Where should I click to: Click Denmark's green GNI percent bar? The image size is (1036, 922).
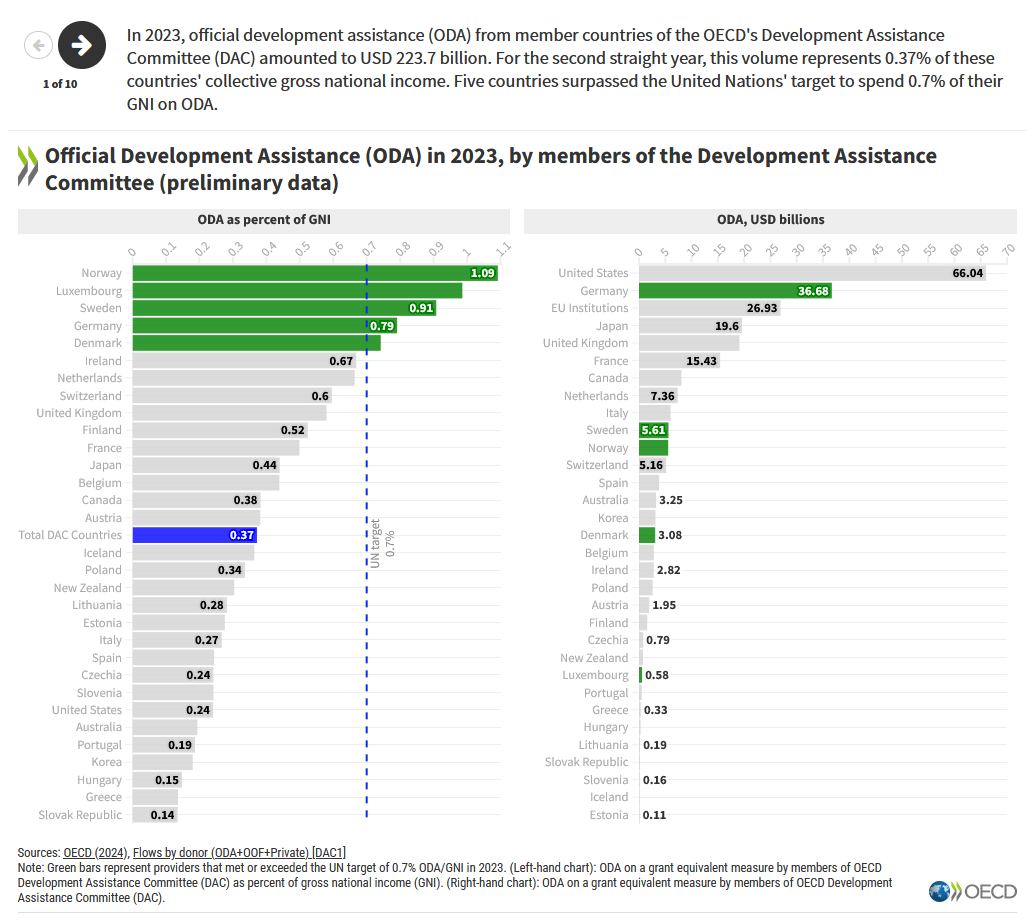[x=256, y=343]
